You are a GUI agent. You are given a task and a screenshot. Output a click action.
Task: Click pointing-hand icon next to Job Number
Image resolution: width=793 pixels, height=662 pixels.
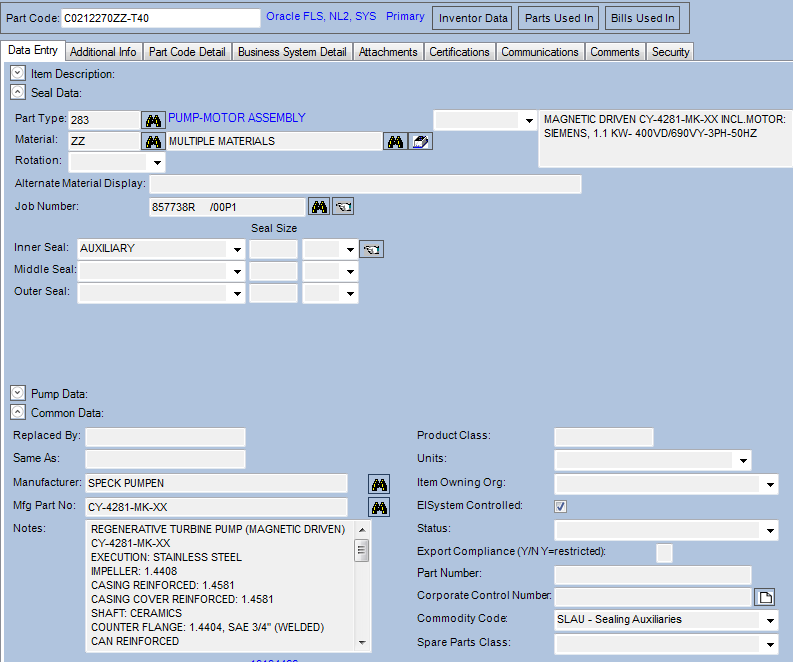coord(343,206)
